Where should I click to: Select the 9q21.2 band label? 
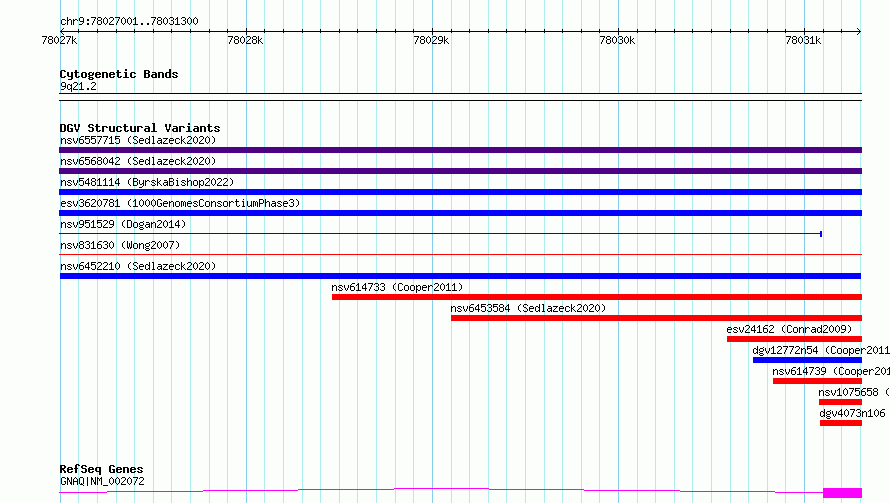[78, 86]
